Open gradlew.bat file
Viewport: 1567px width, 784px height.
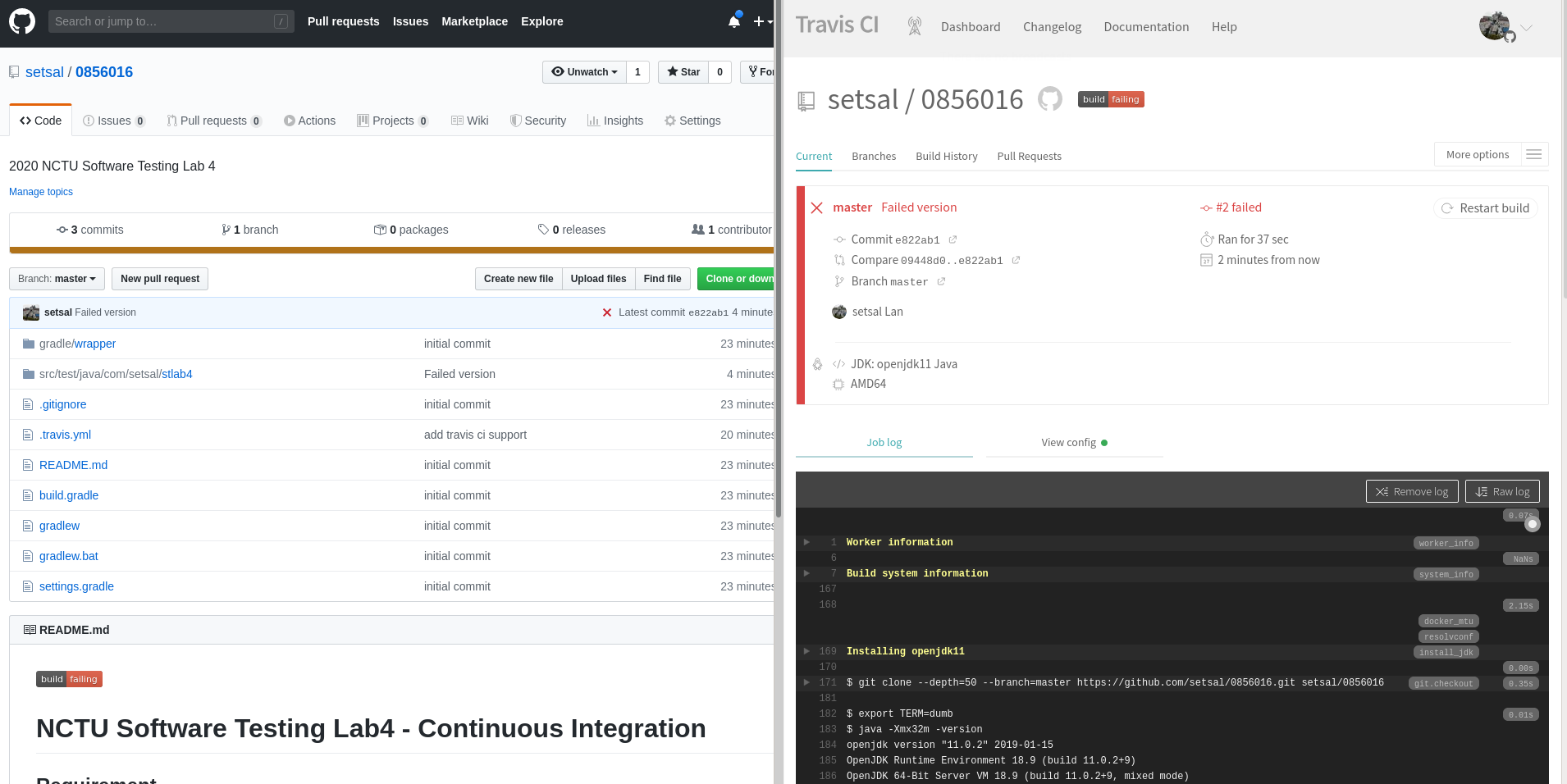point(68,556)
